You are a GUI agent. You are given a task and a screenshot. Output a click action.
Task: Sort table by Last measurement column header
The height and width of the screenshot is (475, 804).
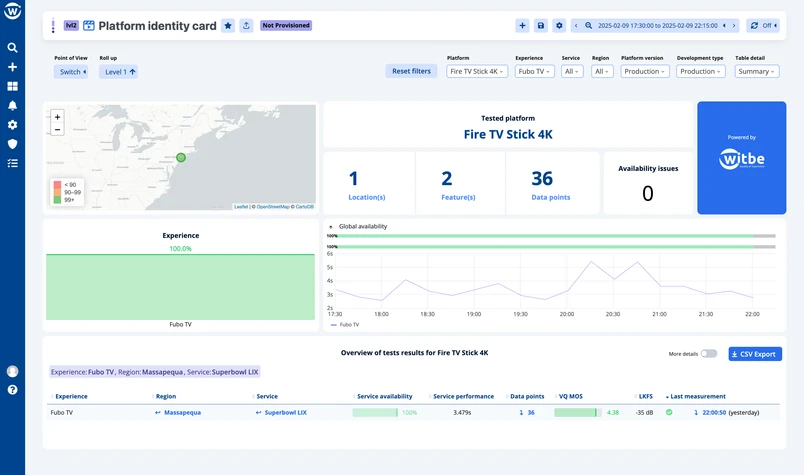[x=698, y=396]
